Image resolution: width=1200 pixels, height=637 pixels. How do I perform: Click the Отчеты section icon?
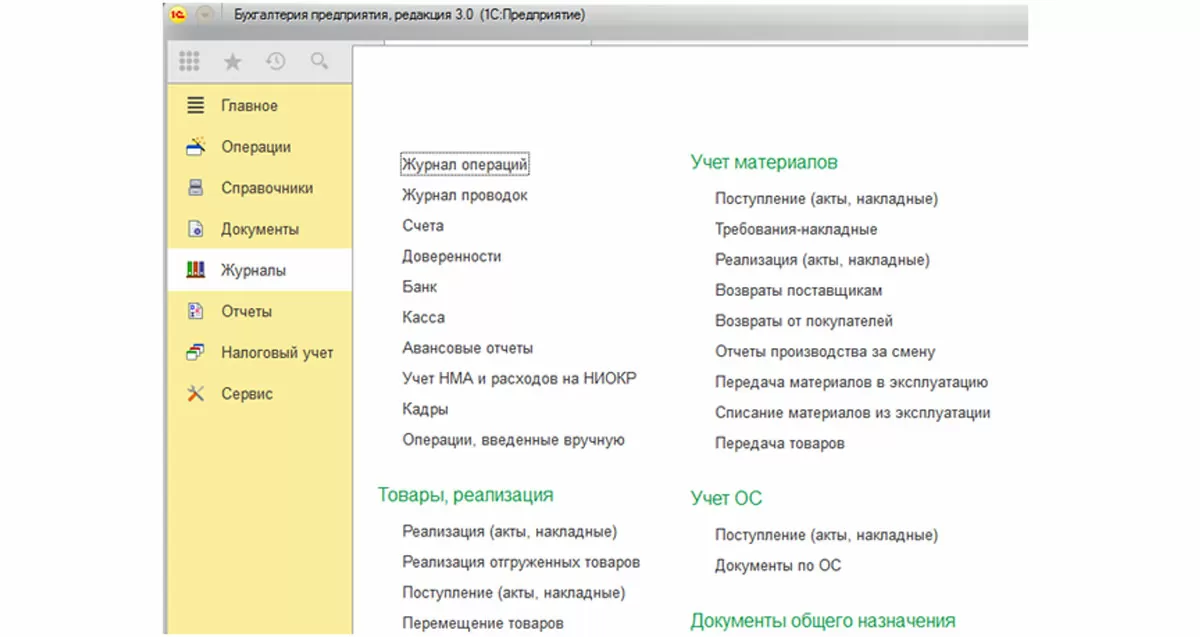coord(196,311)
